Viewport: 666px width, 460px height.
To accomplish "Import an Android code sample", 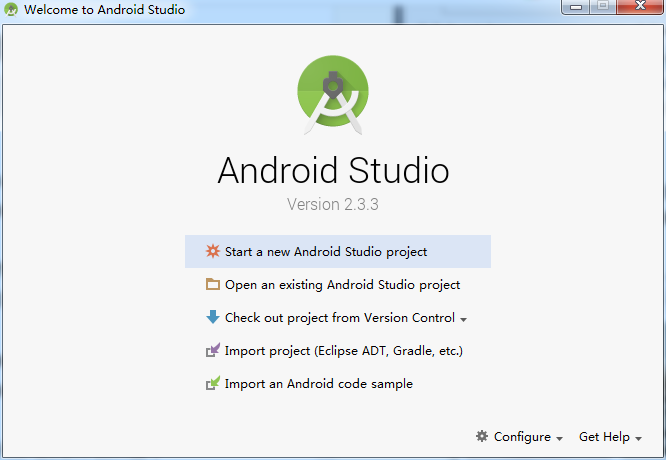I will point(338,384).
